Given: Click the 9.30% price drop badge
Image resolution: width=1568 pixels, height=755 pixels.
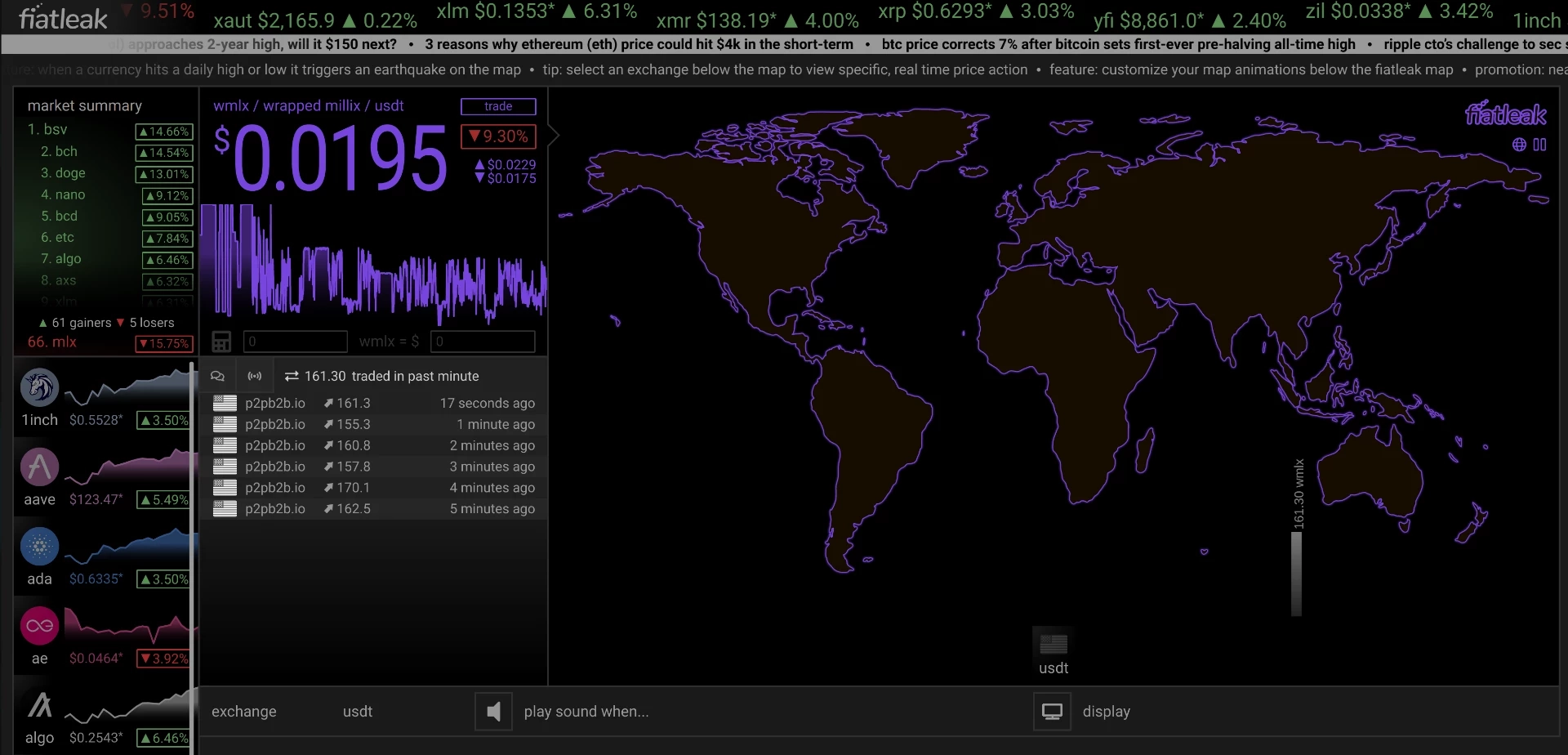Looking at the screenshot, I should (x=498, y=136).
